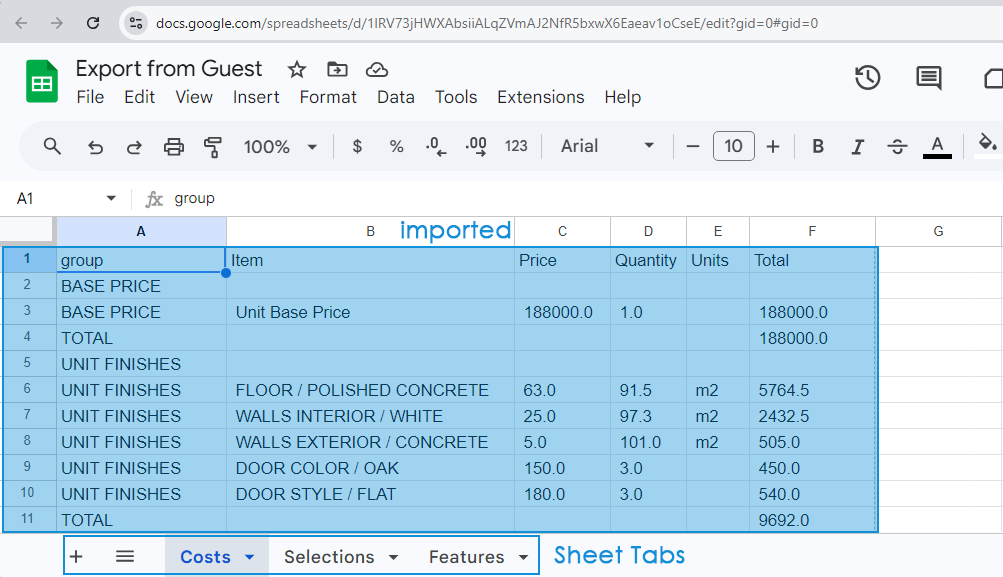Click the font size input field
Viewport: 1003px width, 577px height.
click(733, 147)
